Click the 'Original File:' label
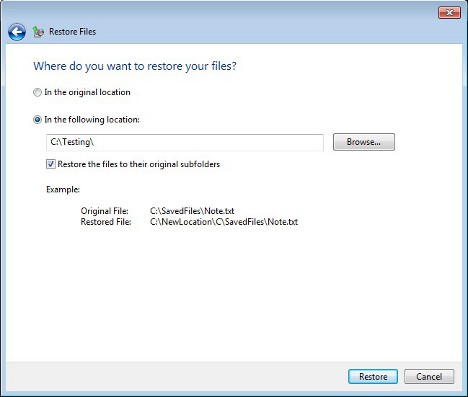This screenshot has width=468, height=397. point(104,211)
